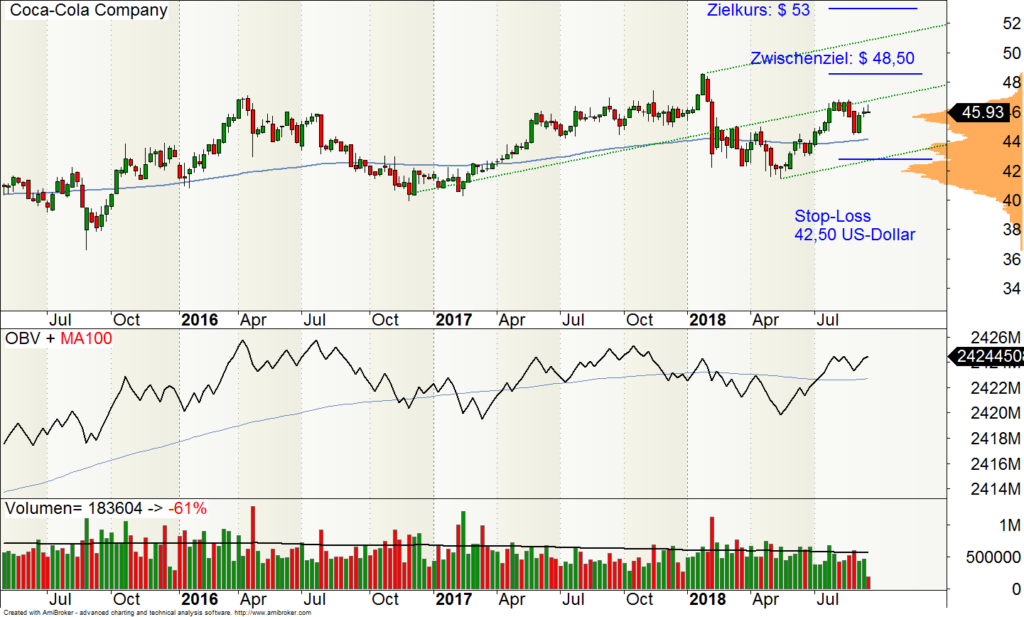Click the 1M volume axis value
The height and width of the screenshot is (617, 1024).
click(1010, 526)
